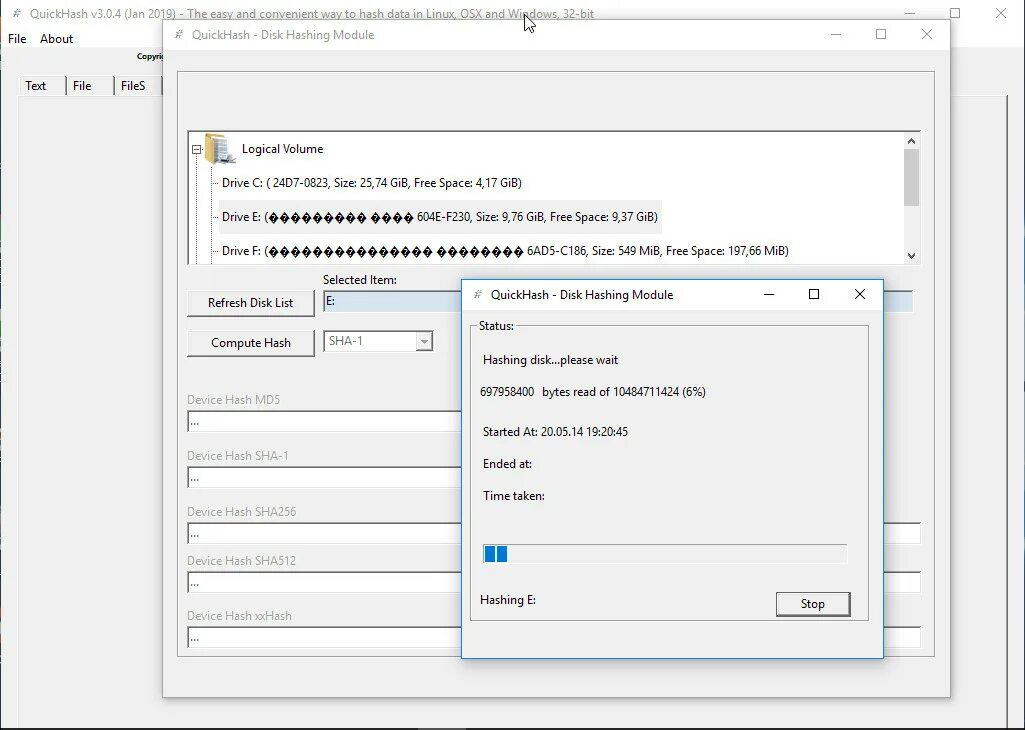The image size is (1025, 730).
Task: Click 'Hashing disk...please wait' status text
Action: 550,360
